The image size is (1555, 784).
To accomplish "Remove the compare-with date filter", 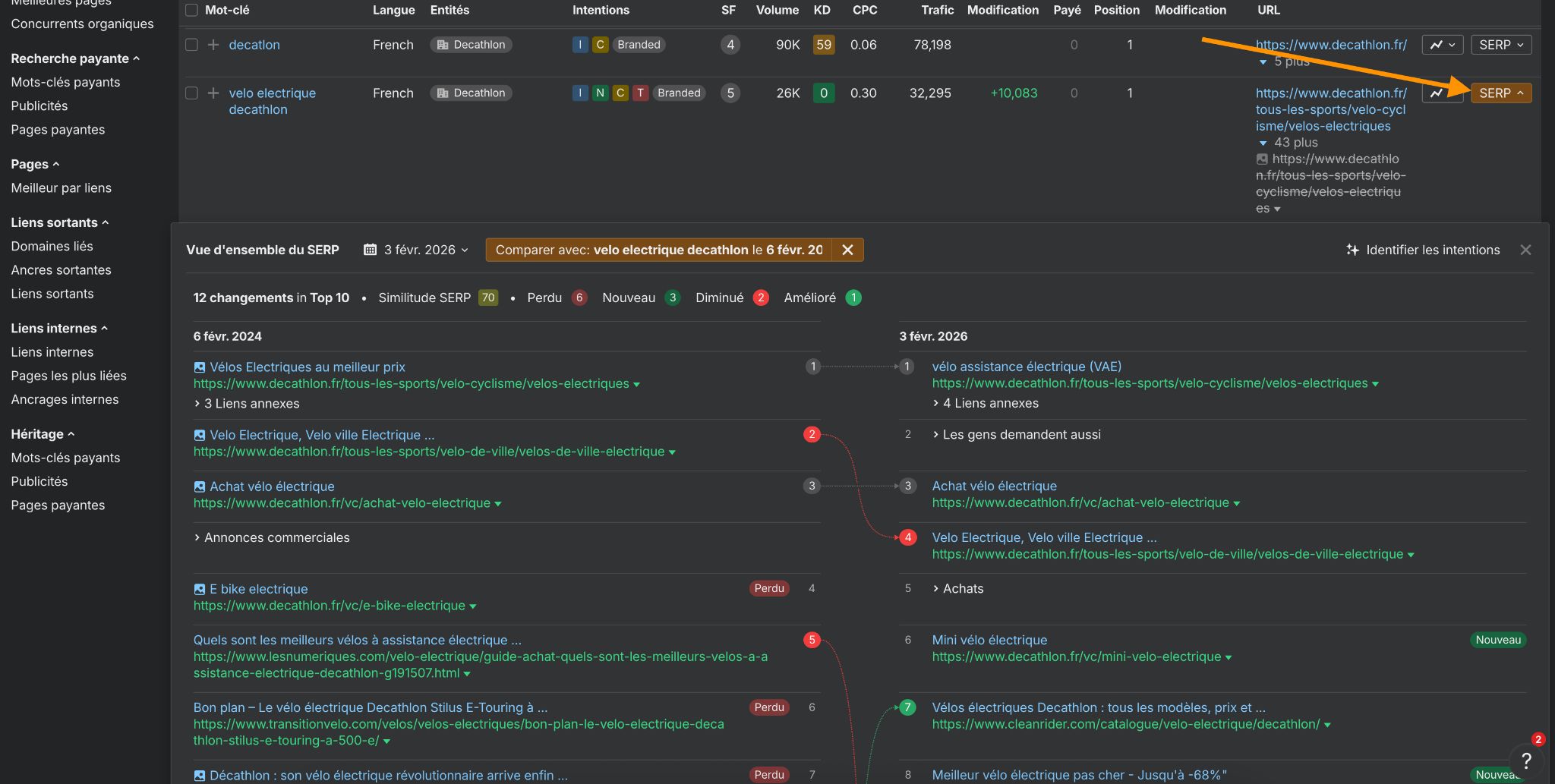I will (x=847, y=250).
